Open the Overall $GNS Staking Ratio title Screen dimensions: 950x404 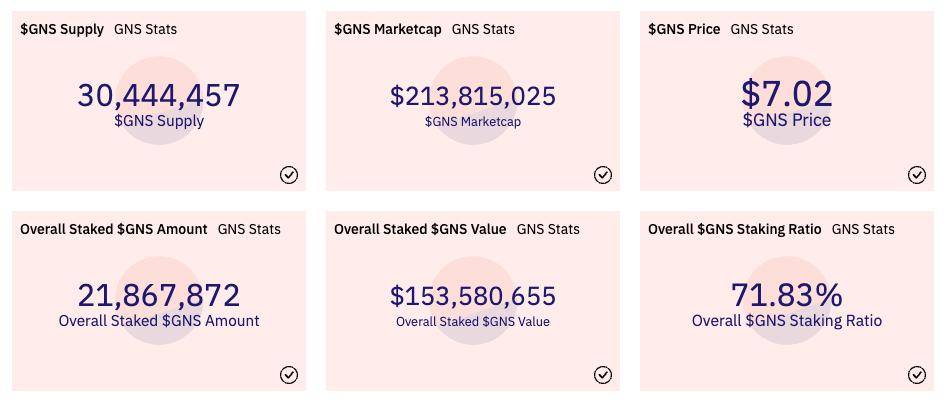[735, 229]
